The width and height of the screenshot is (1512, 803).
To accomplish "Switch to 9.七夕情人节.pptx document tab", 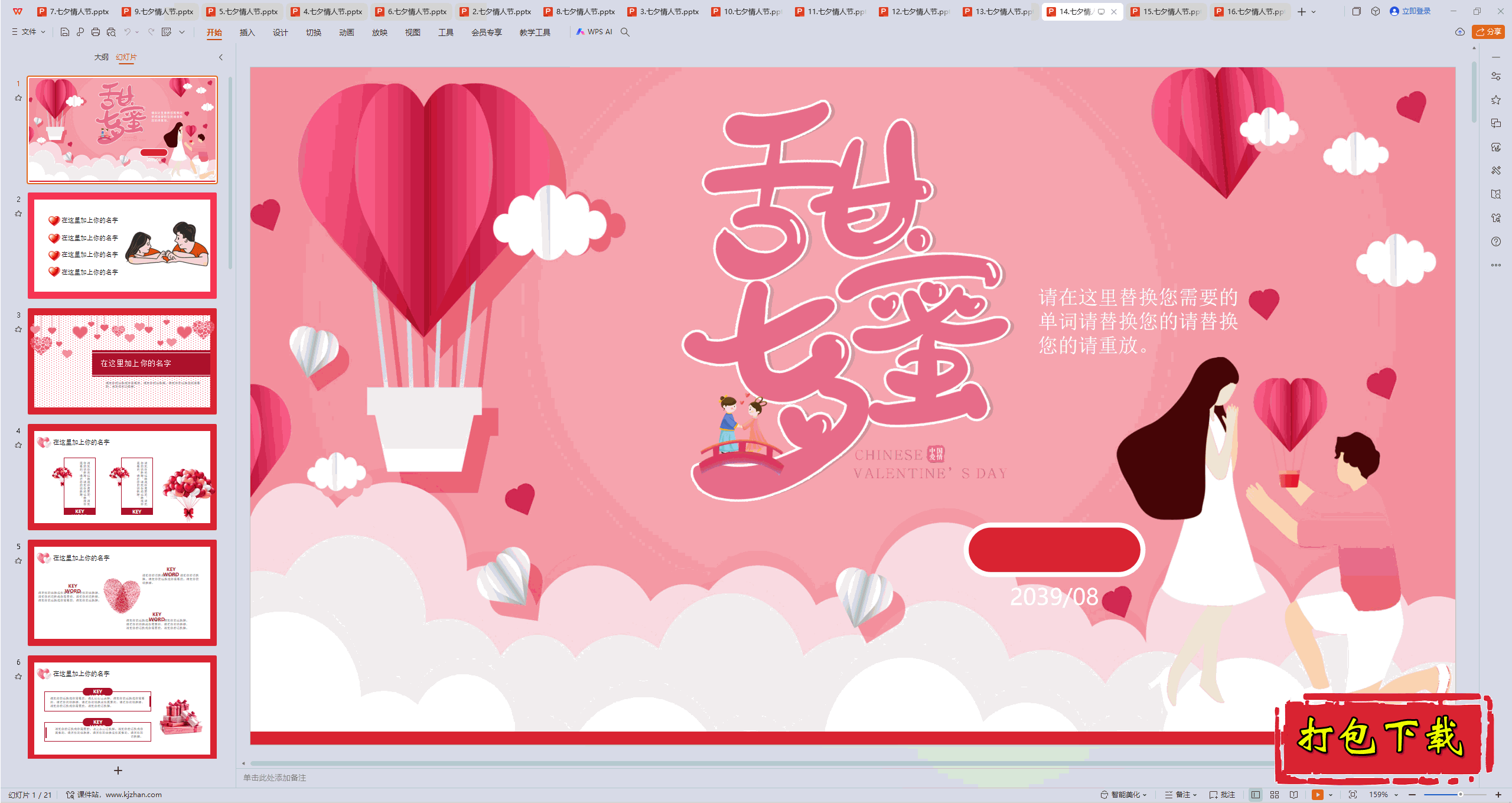I will pos(157,11).
